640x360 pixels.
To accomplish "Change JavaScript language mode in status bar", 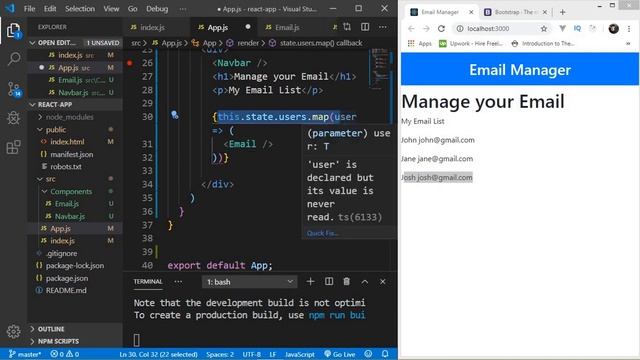I will click(300, 354).
